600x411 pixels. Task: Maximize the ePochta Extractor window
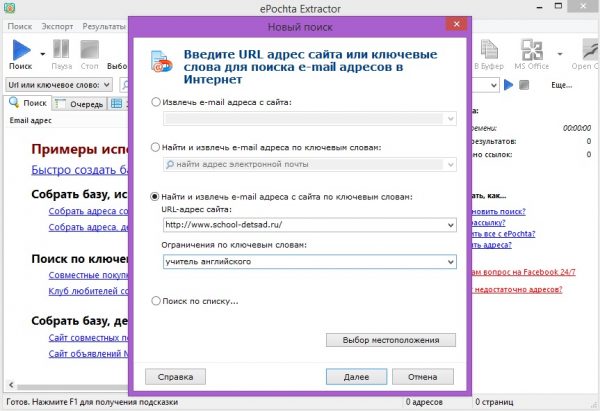click(x=559, y=6)
